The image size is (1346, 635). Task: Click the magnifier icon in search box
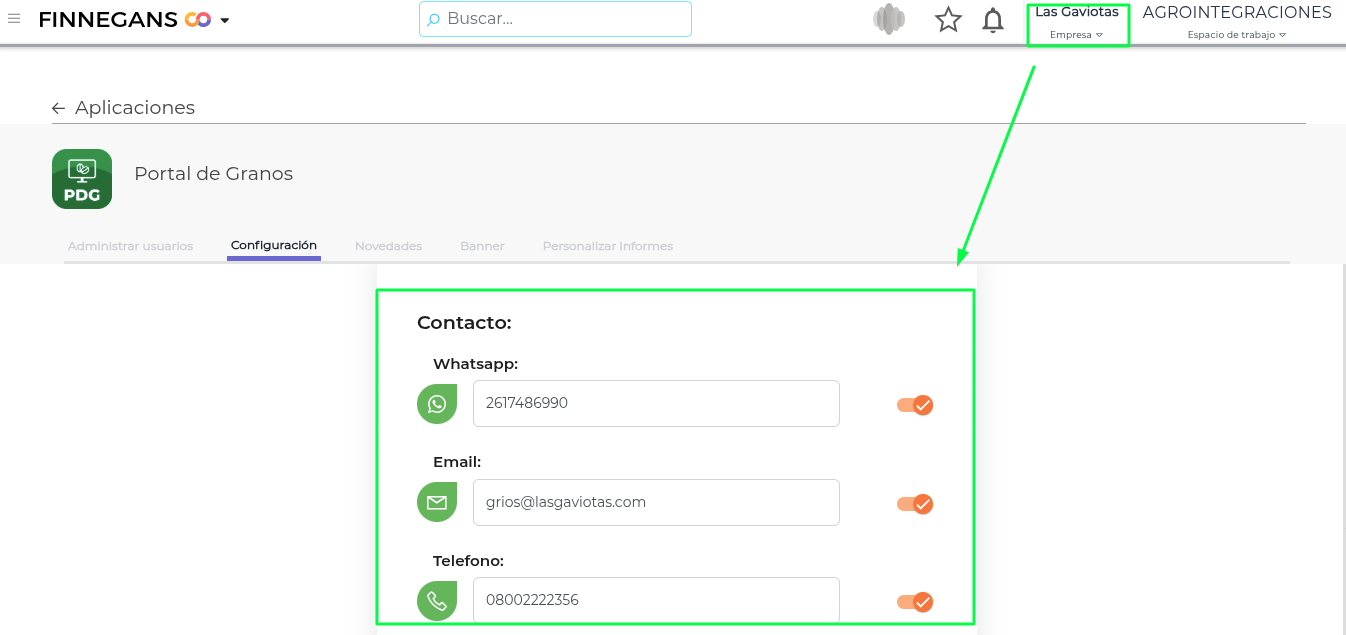[x=434, y=20]
